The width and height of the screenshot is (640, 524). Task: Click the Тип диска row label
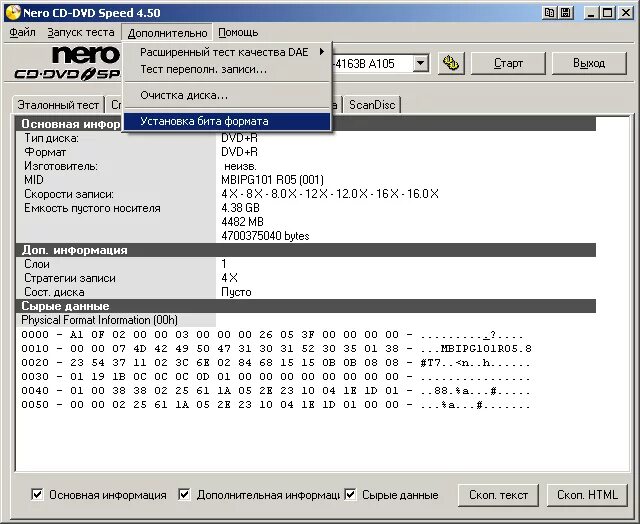click(x=51, y=138)
